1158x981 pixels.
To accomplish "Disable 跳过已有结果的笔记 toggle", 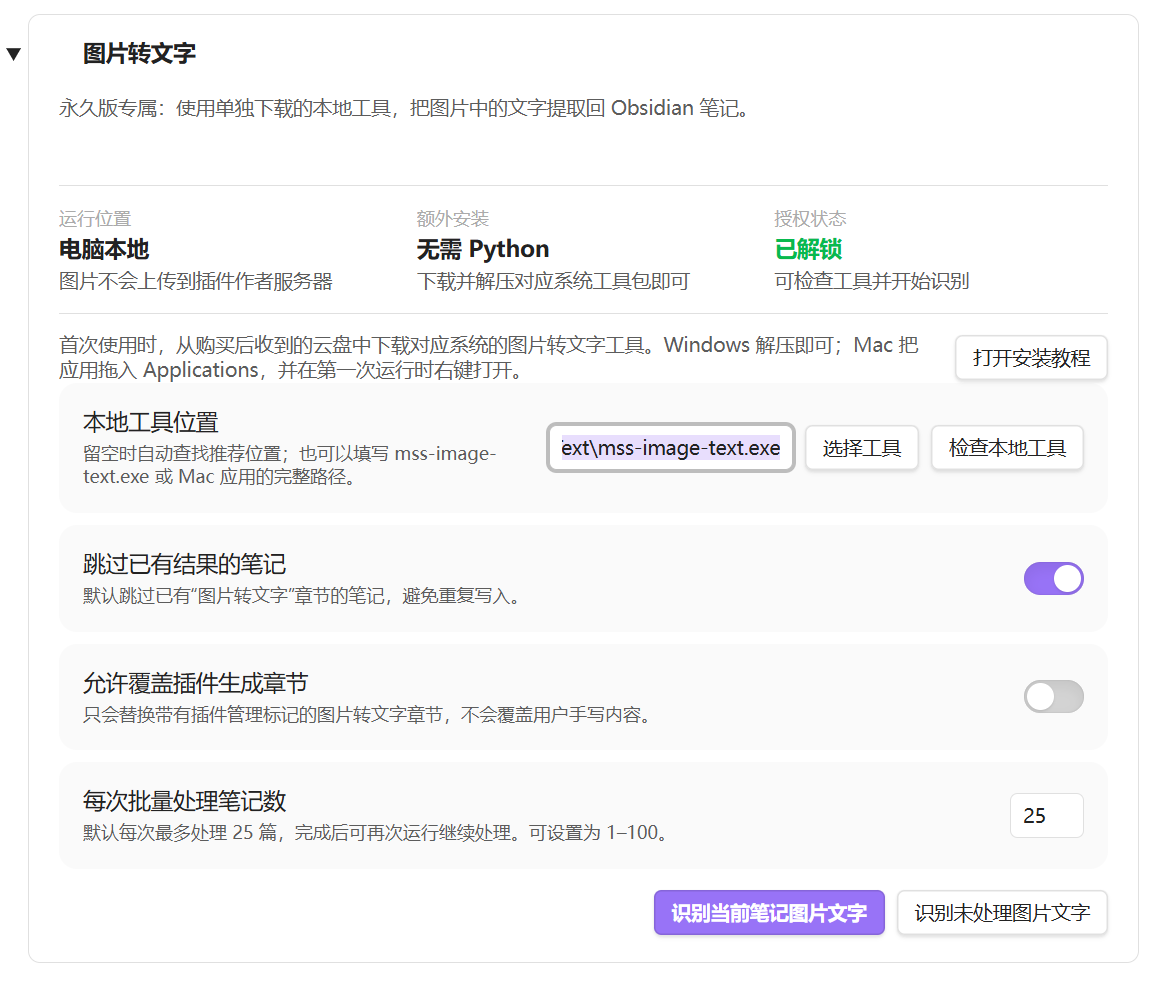I will pos(1054,578).
